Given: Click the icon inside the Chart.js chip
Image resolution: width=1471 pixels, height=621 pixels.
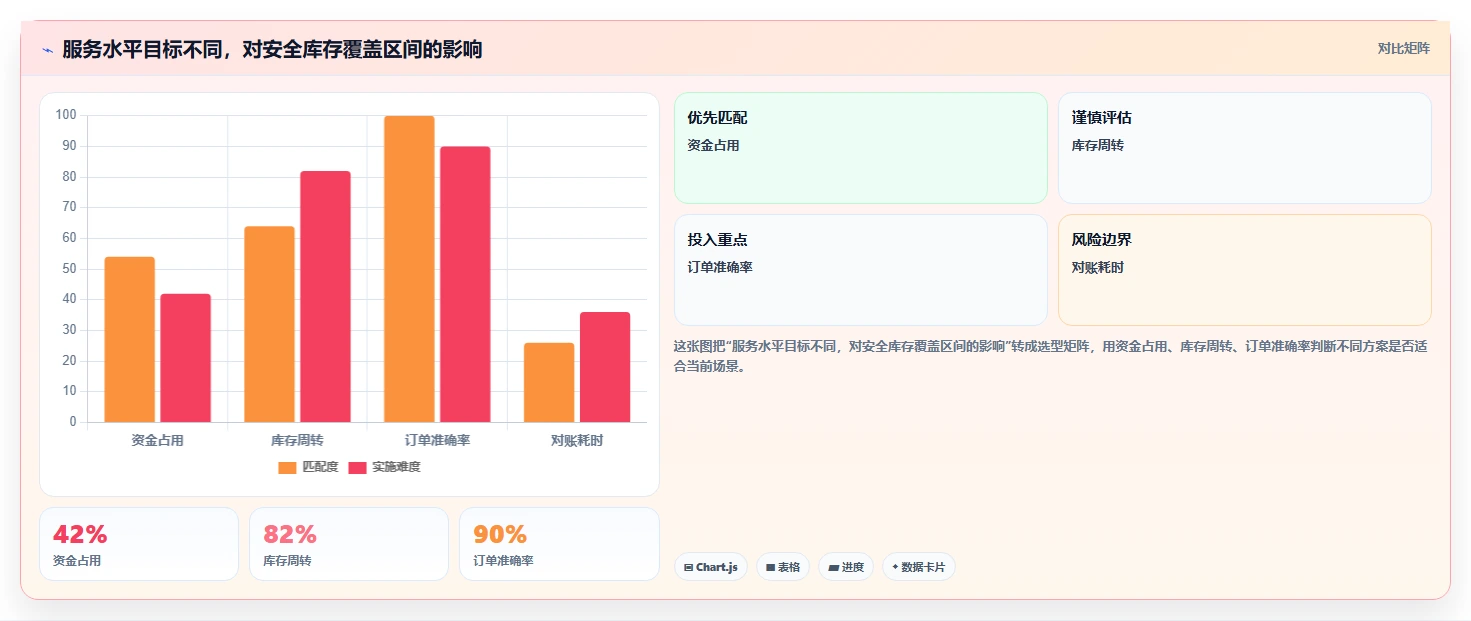Looking at the screenshot, I should coord(688,567).
